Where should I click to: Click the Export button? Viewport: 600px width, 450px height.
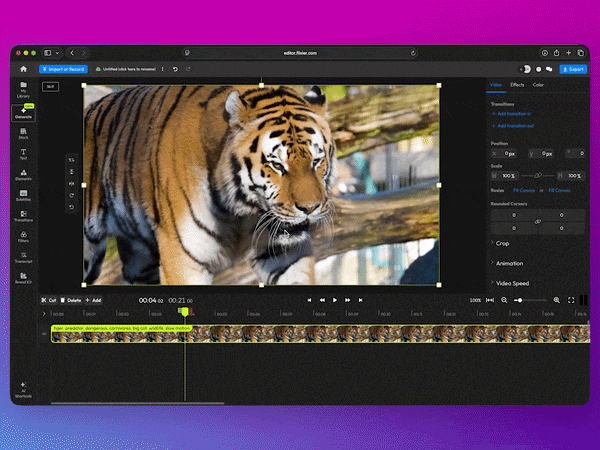[572, 69]
